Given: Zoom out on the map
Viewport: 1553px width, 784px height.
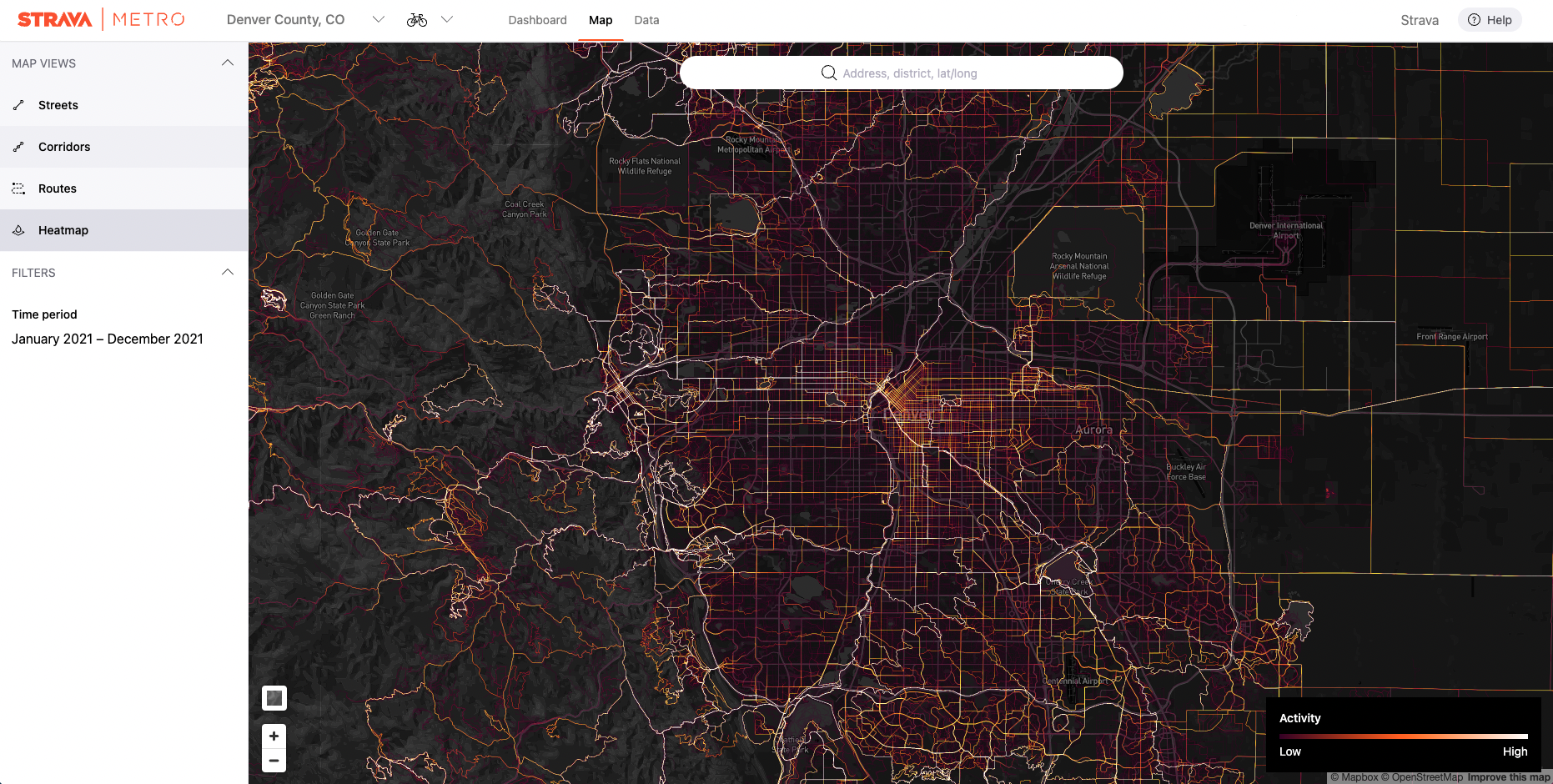Looking at the screenshot, I should (274, 761).
